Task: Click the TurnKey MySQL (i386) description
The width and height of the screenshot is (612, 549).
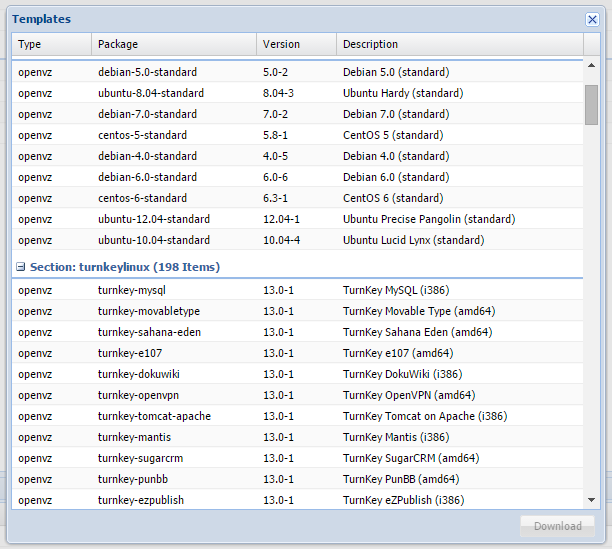Action: [x=396, y=290]
